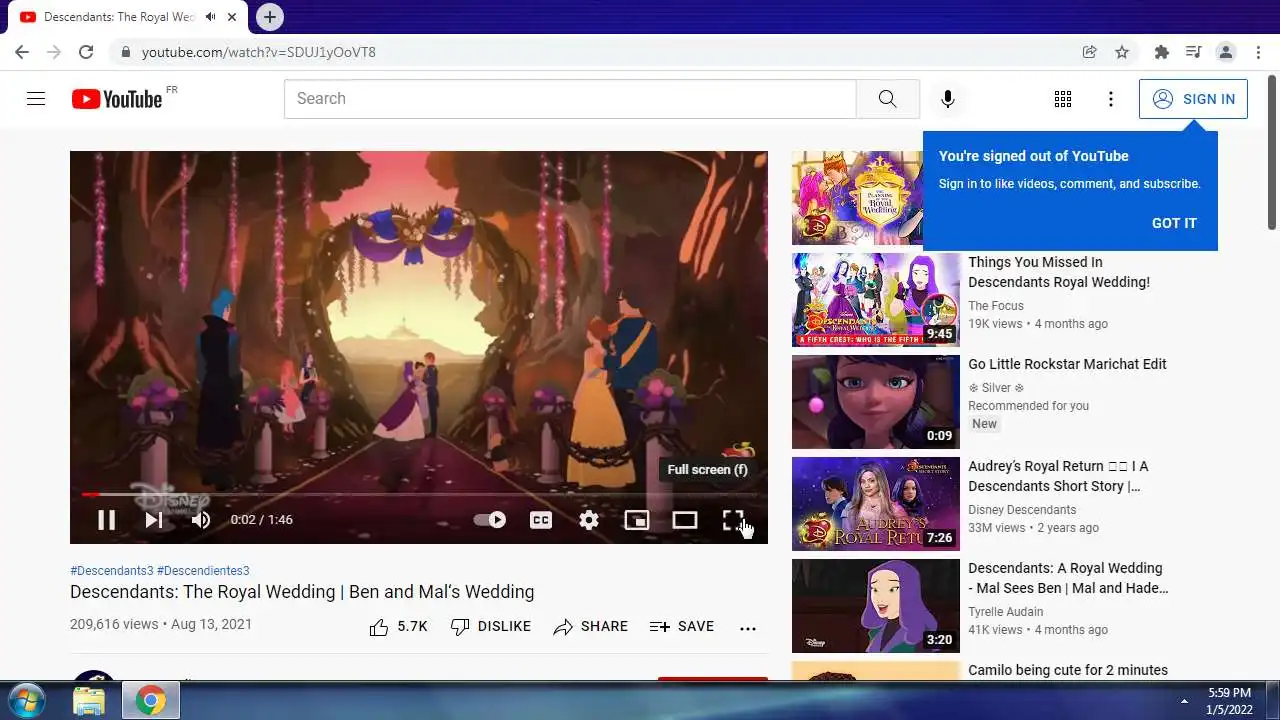Reload the current page
The height and width of the screenshot is (720, 1280).
pos(86,52)
